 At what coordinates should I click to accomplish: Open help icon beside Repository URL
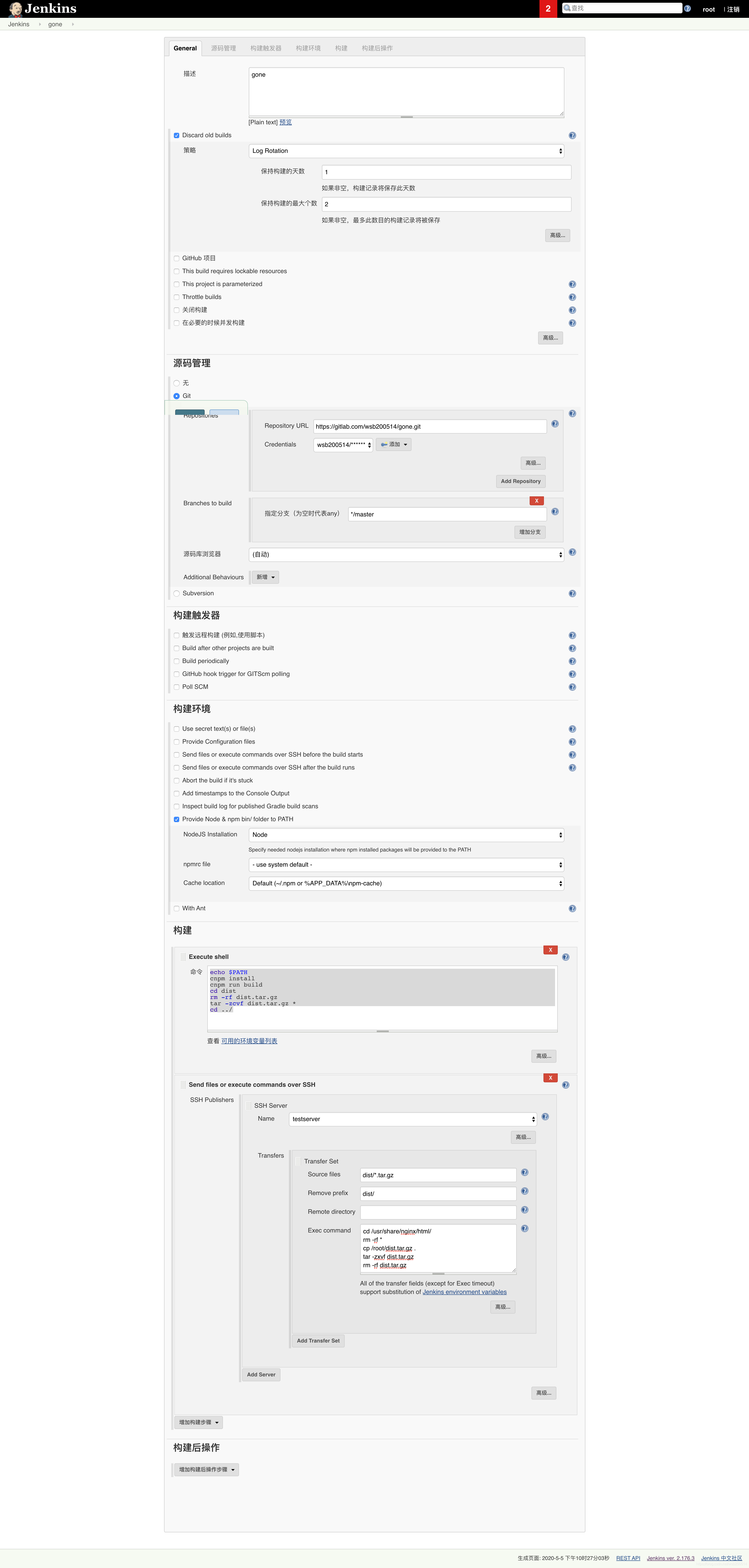tap(555, 424)
